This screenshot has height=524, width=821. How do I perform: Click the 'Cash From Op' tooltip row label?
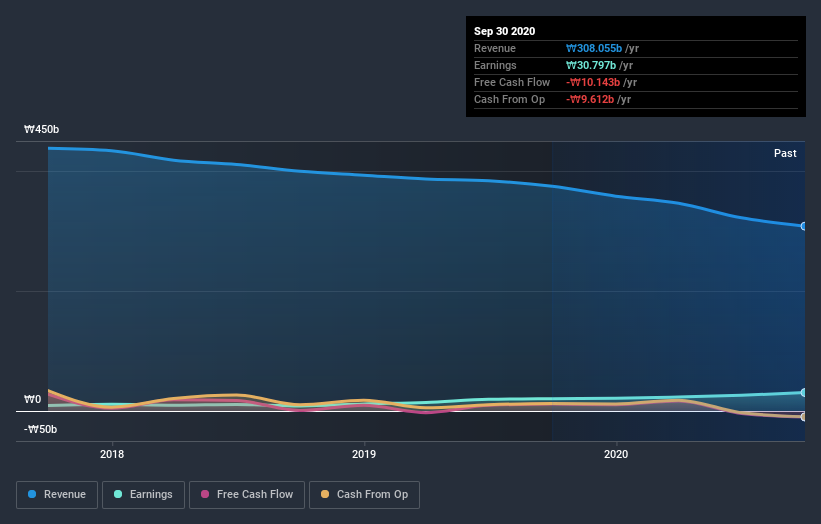pyautogui.click(x=509, y=99)
